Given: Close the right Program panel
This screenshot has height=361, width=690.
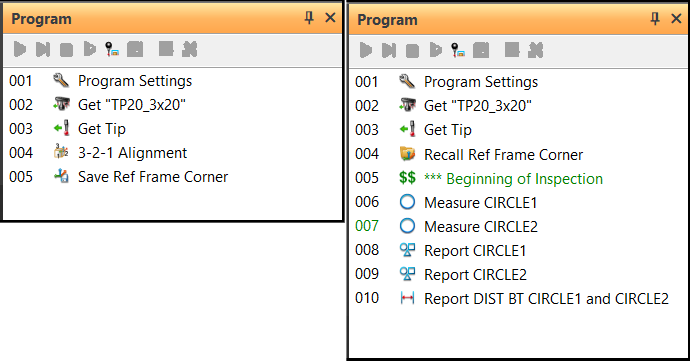Looking at the screenshot, I should click(x=676, y=18).
